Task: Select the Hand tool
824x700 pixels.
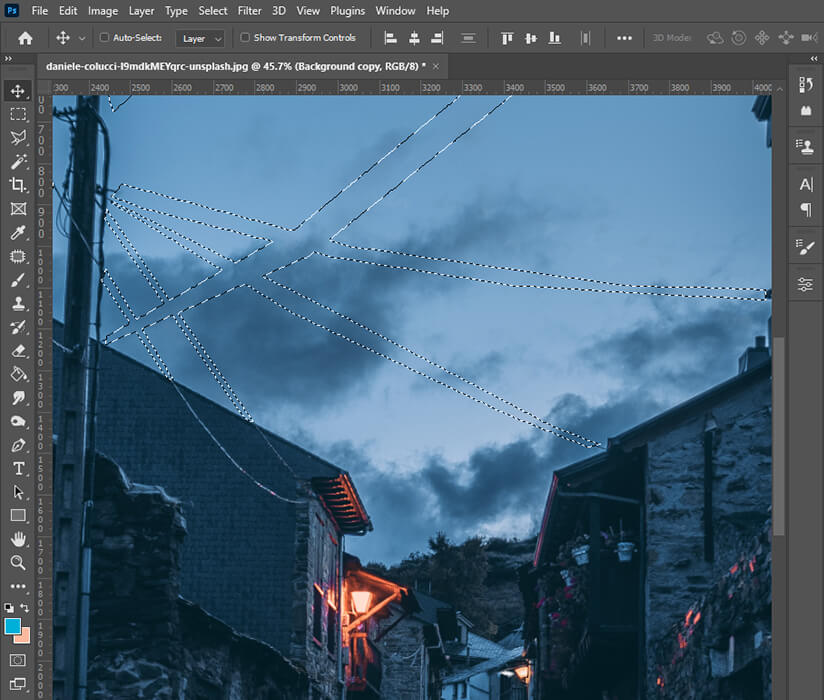Action: pyautogui.click(x=18, y=539)
